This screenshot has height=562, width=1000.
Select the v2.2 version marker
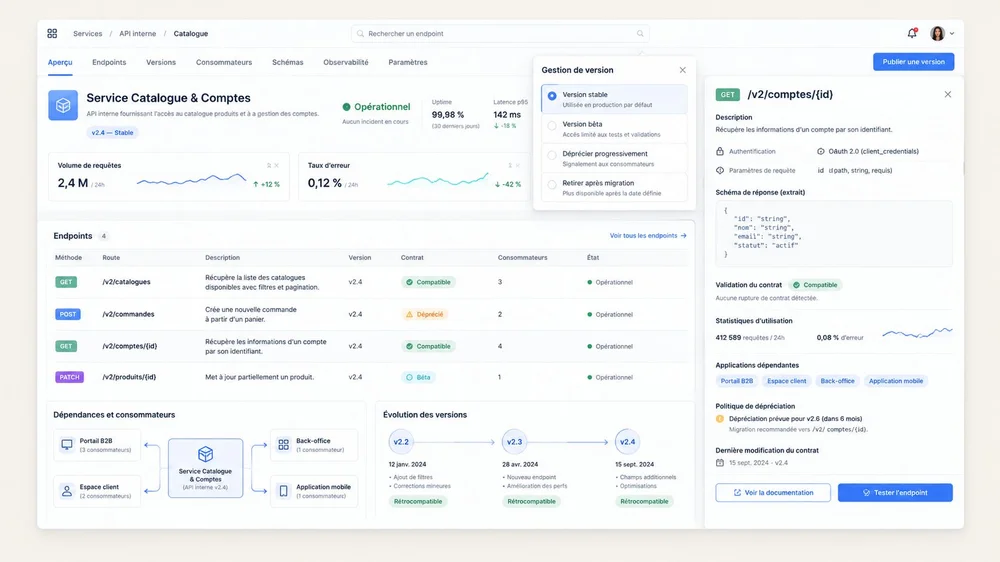tap(401, 441)
